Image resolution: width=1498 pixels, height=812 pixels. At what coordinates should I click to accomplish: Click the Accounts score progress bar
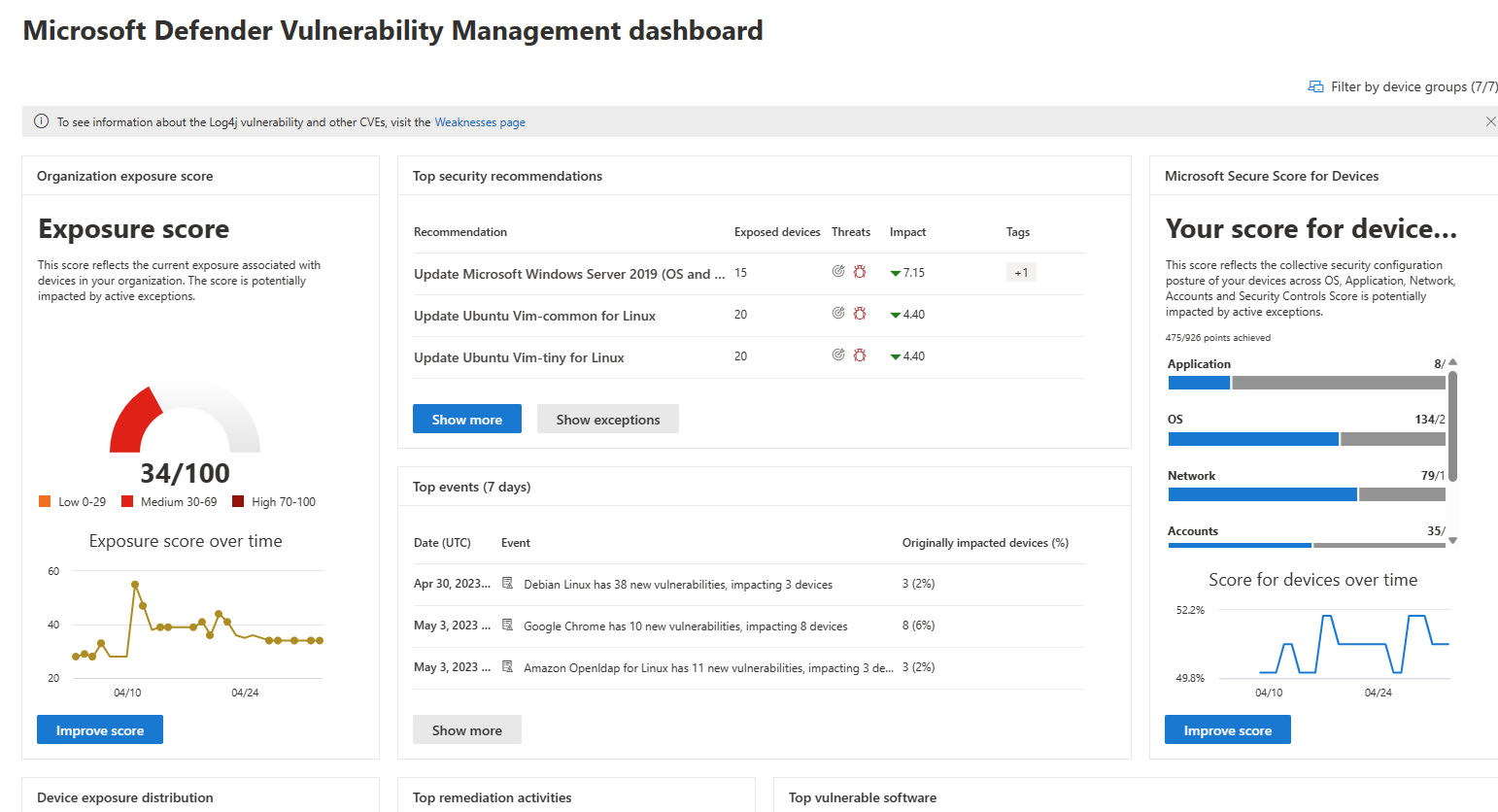tap(1307, 545)
